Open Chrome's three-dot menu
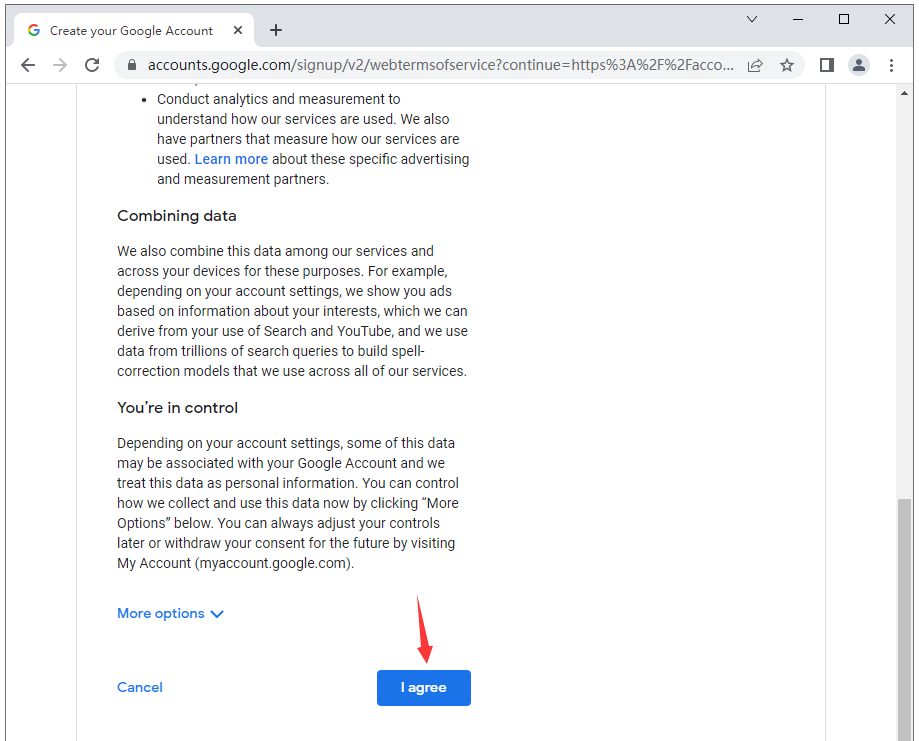919x741 pixels. [x=891, y=65]
